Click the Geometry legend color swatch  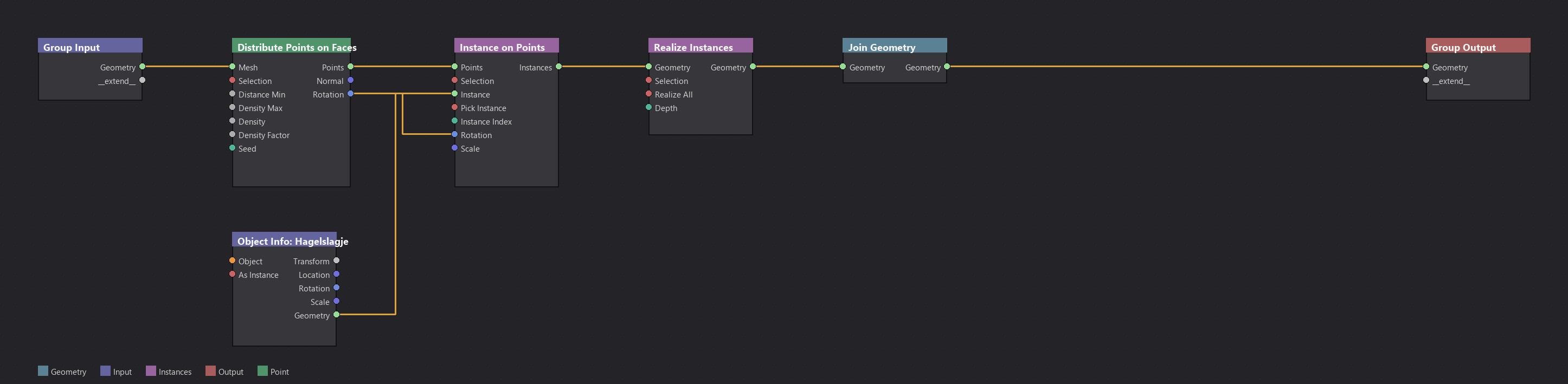point(43,370)
